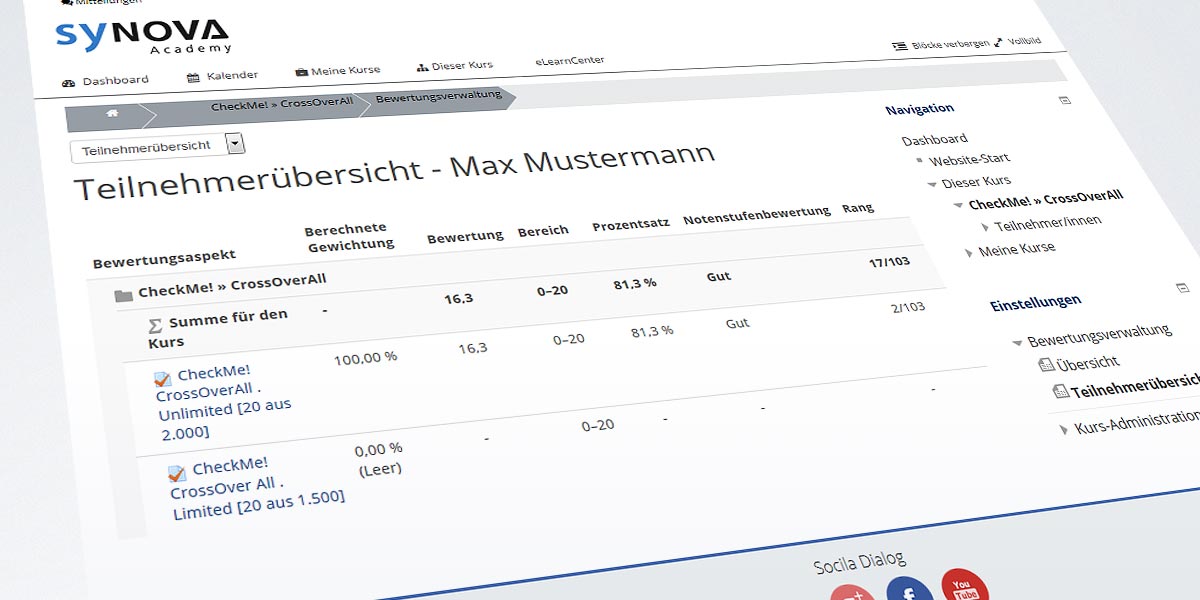Click the Berechnete Gewichtung column header
The width and height of the screenshot is (1200, 600).
tap(349, 237)
